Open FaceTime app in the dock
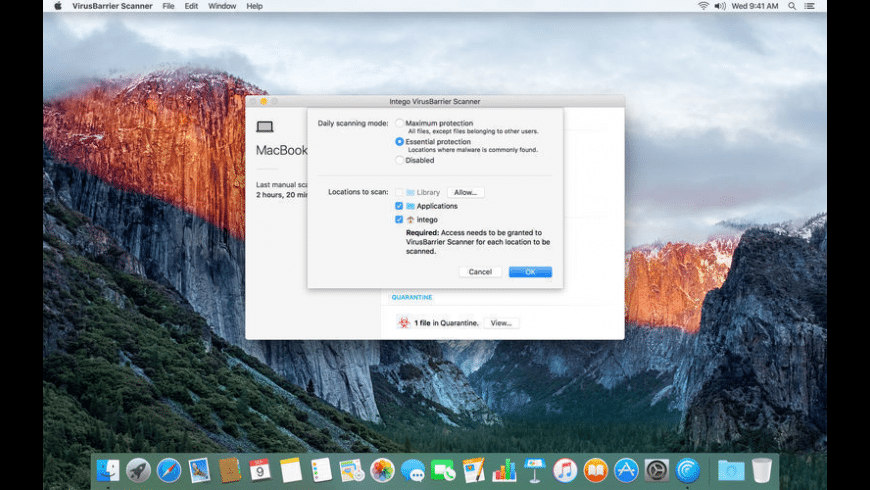The width and height of the screenshot is (870, 490). click(443, 471)
